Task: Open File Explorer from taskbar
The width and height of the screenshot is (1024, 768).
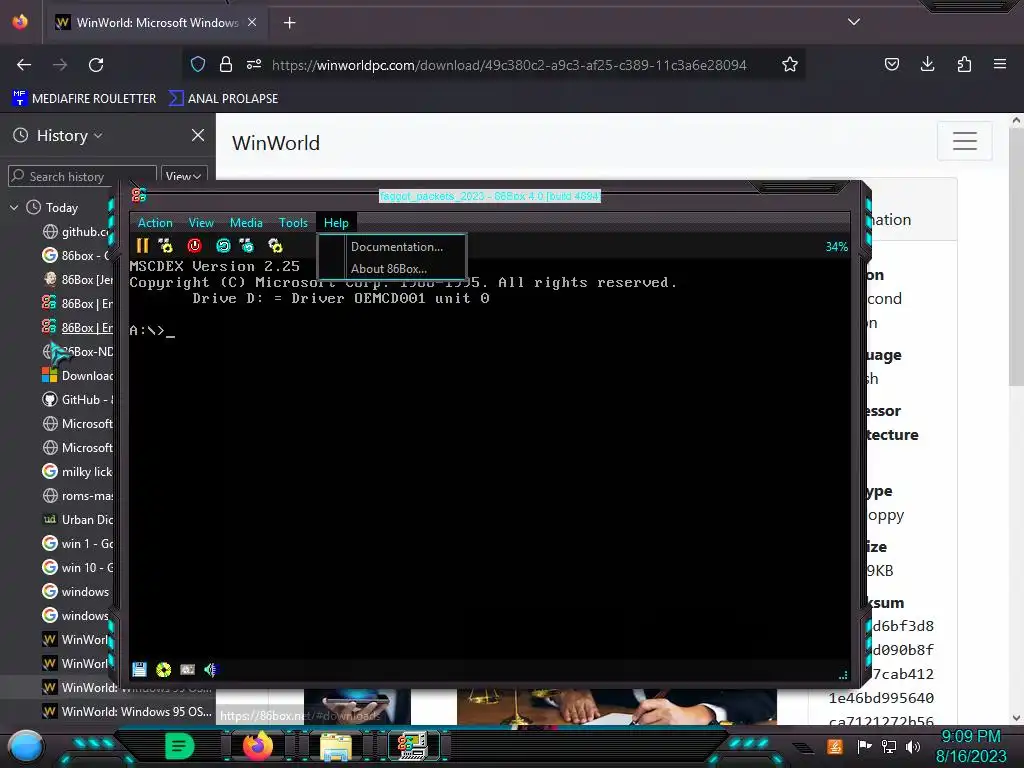Action: (x=336, y=746)
